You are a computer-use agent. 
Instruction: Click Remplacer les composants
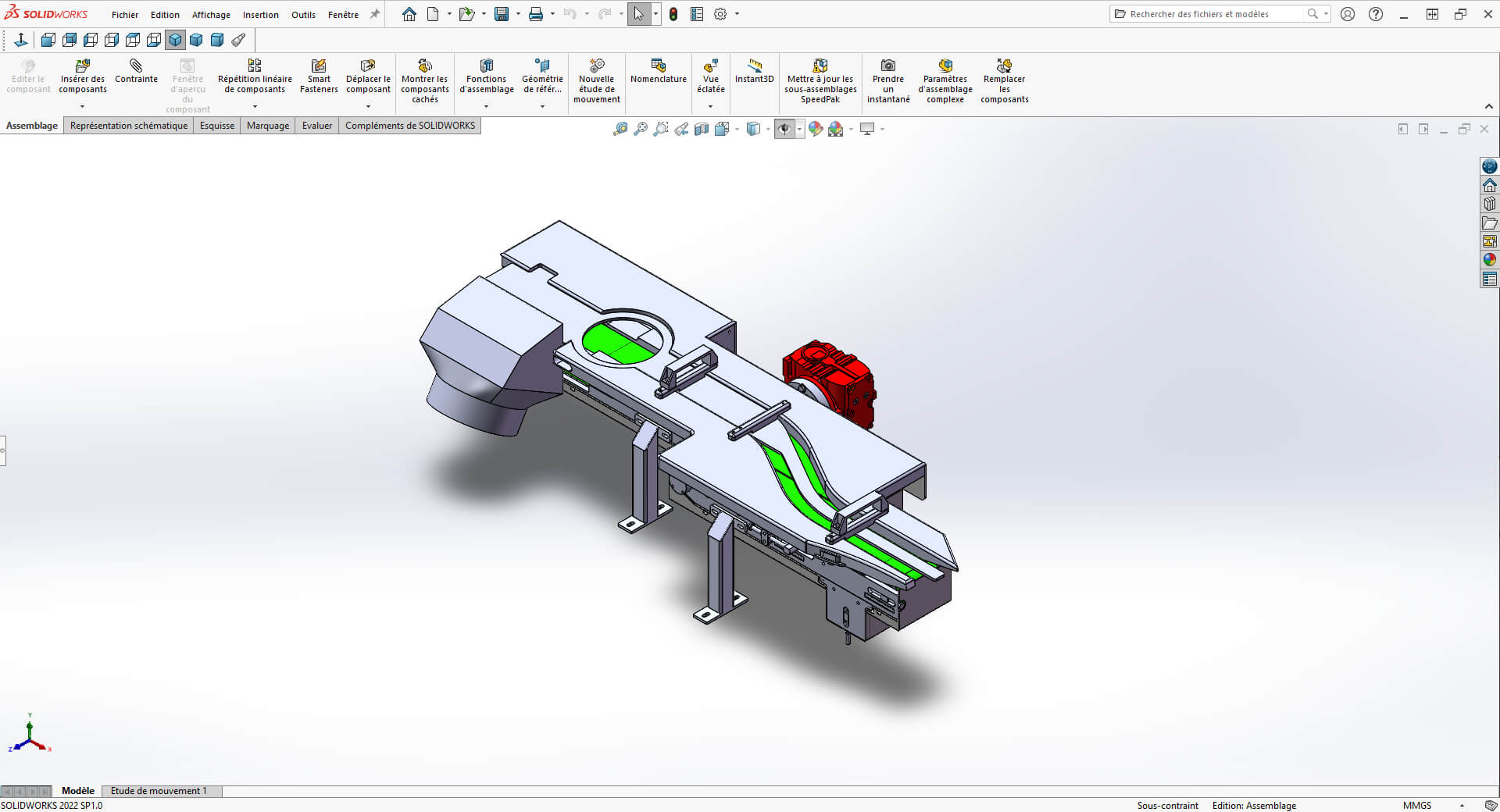tap(1005, 80)
